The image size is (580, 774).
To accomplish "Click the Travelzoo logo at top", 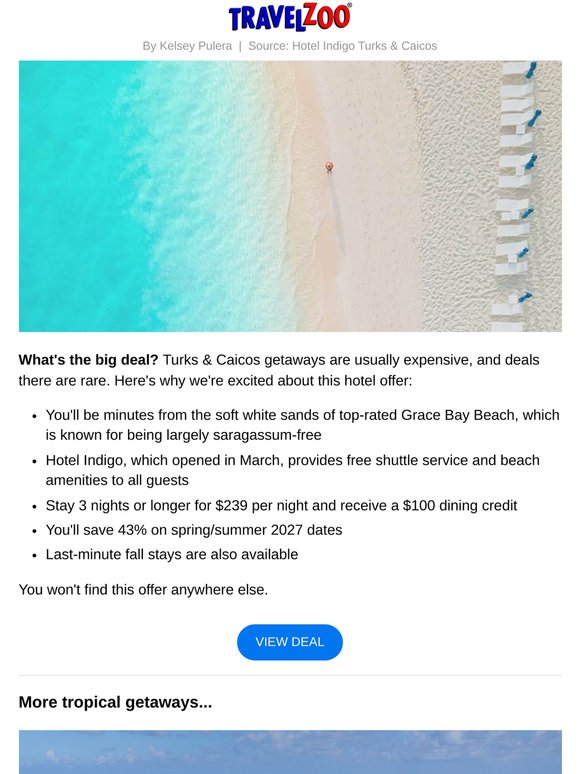I will tap(290, 17).
